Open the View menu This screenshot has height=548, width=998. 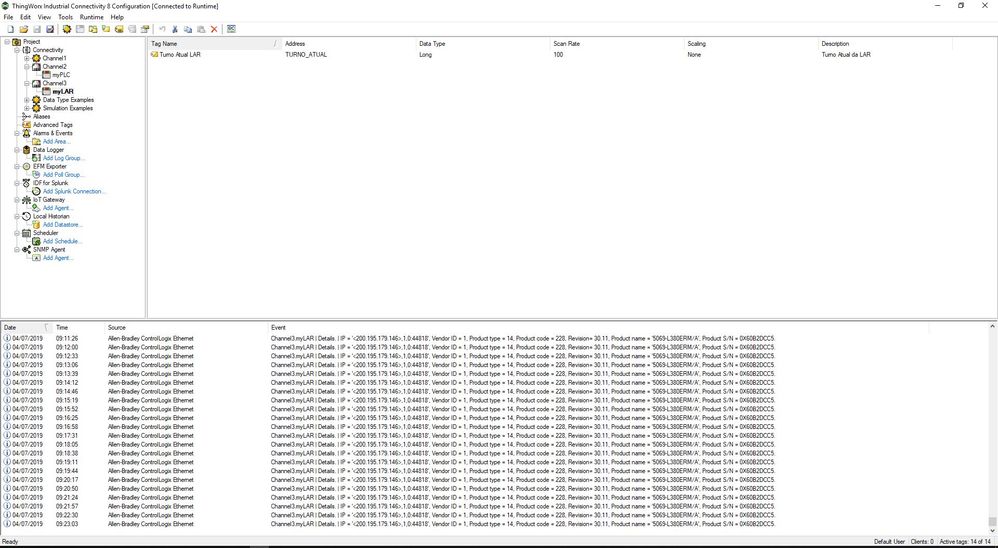click(45, 17)
